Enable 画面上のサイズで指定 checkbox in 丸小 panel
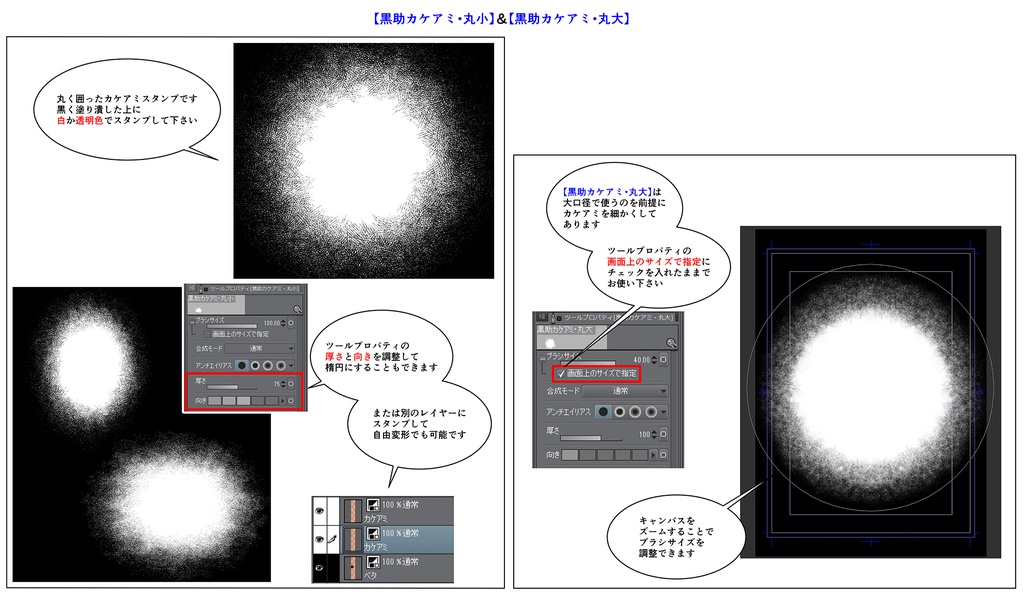The width and height of the screenshot is (1024, 598). 207,334
